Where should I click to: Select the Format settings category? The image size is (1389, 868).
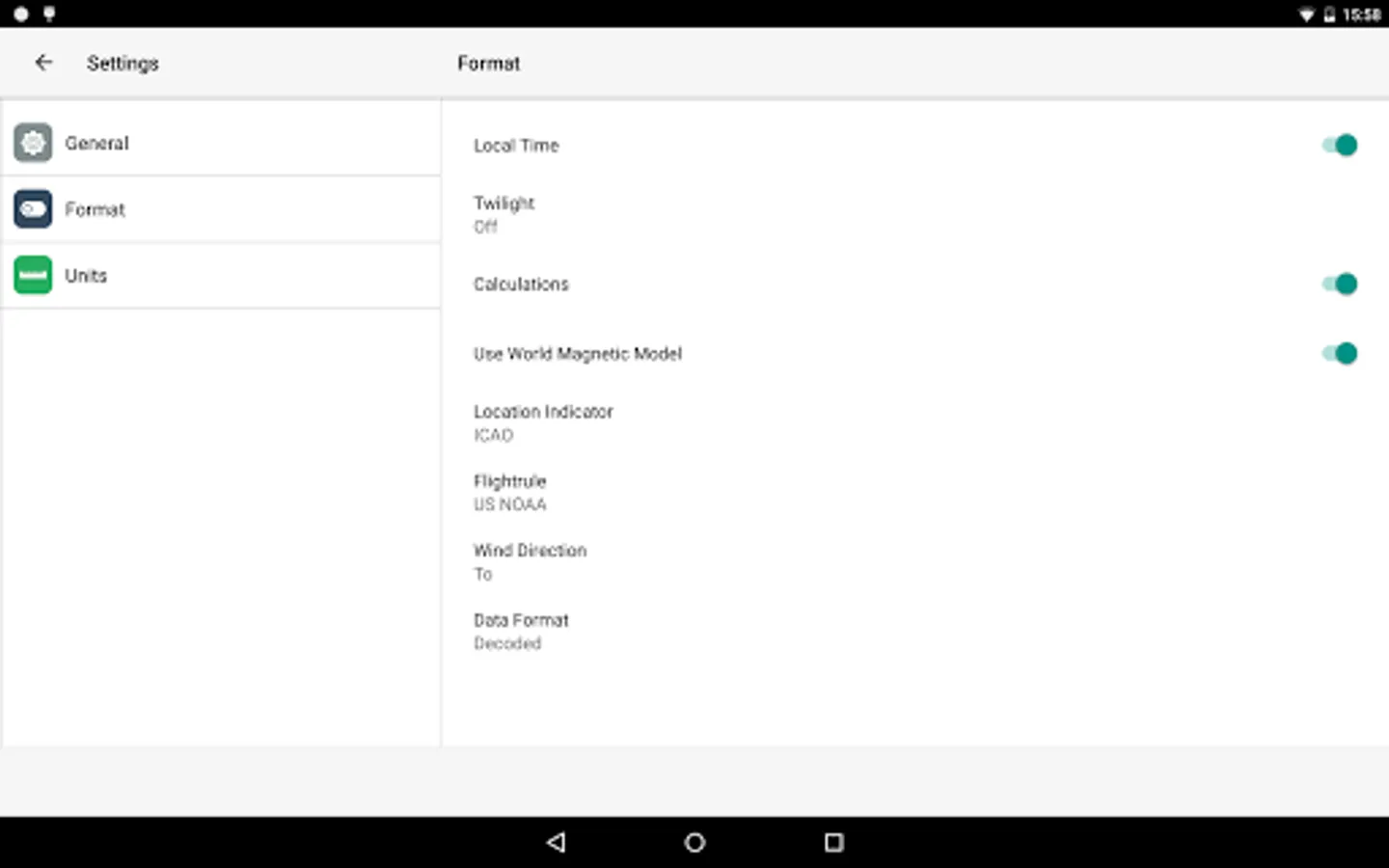221,209
